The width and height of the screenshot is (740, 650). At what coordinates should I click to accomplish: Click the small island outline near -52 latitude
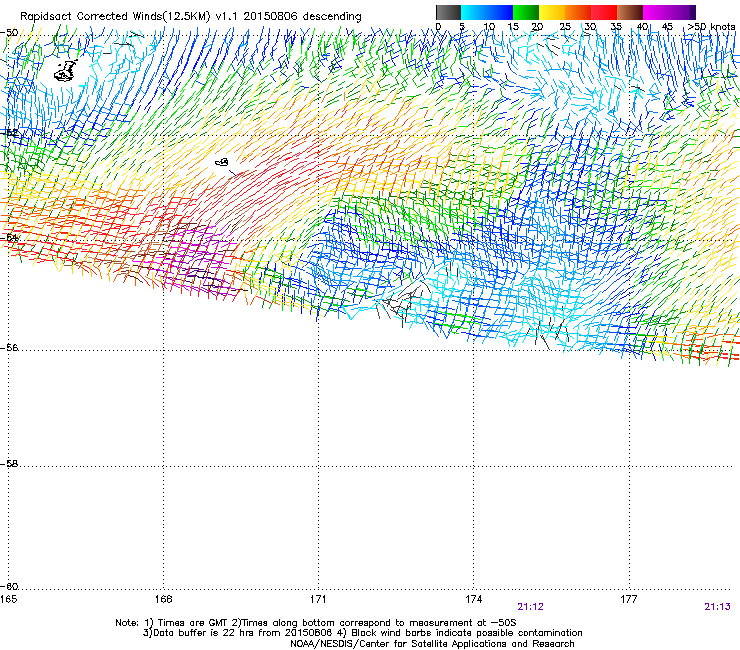tap(222, 162)
